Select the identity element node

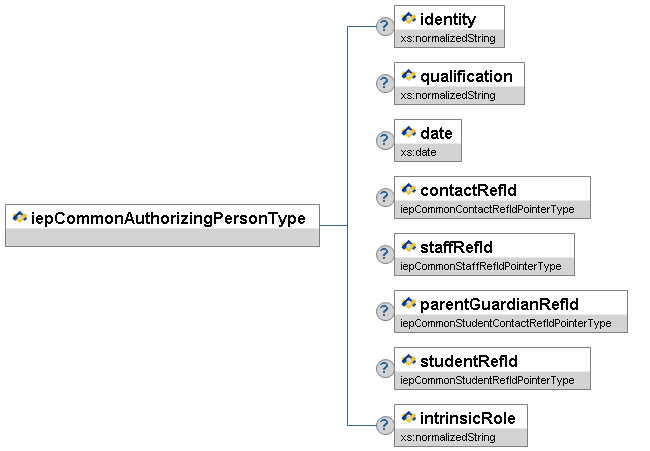(448, 19)
